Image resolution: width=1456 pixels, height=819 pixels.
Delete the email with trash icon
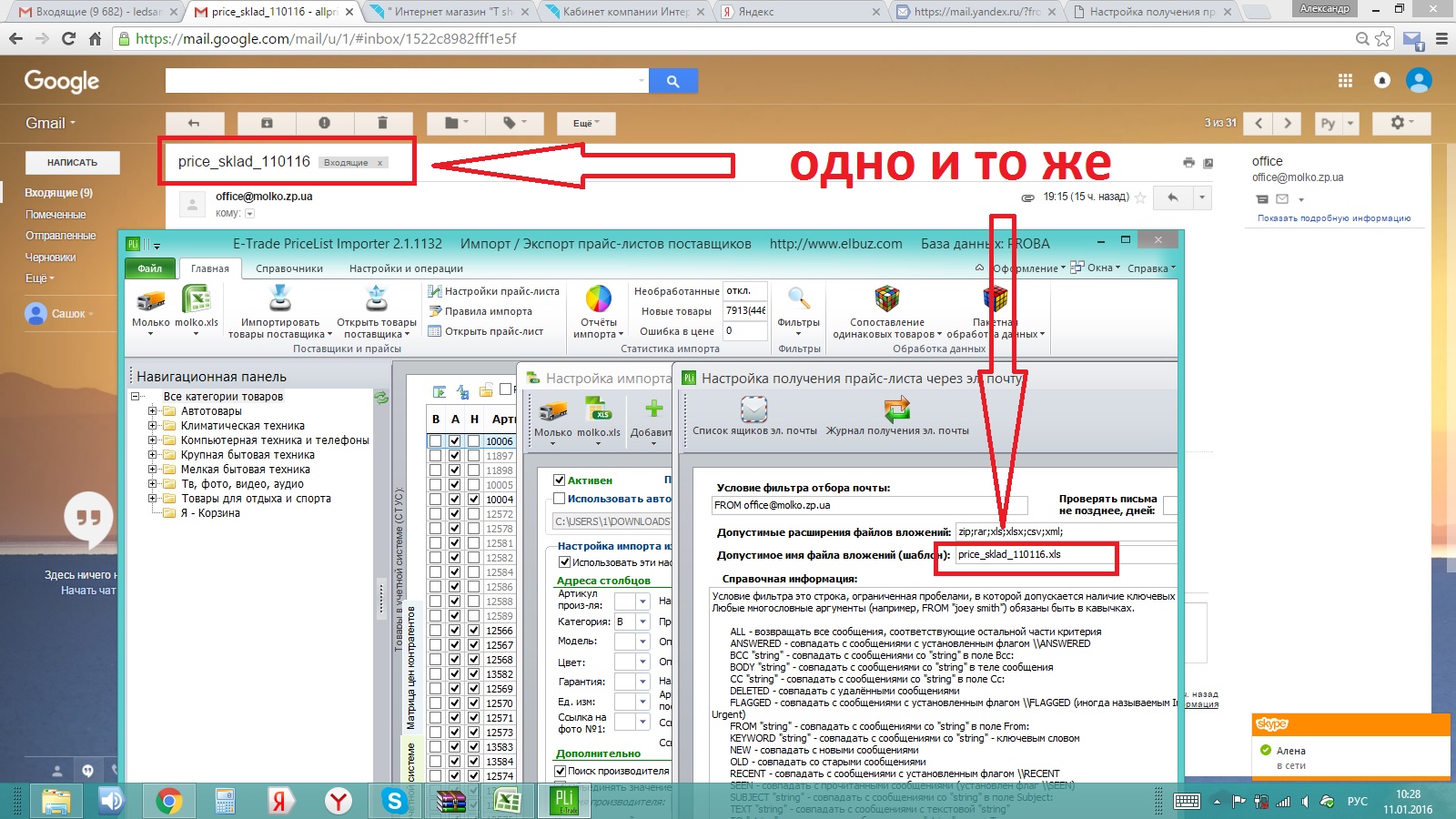[382, 123]
